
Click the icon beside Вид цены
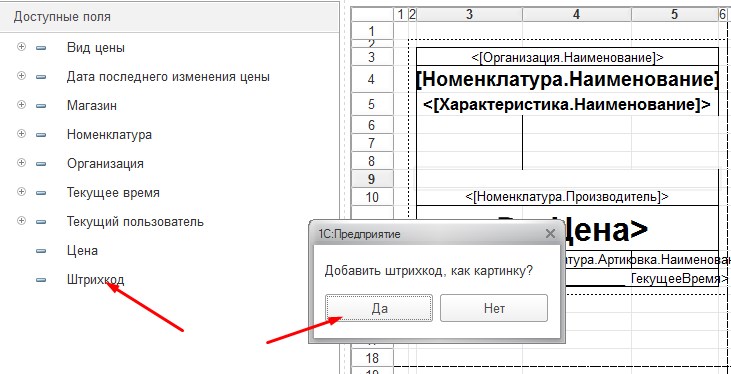(x=41, y=48)
